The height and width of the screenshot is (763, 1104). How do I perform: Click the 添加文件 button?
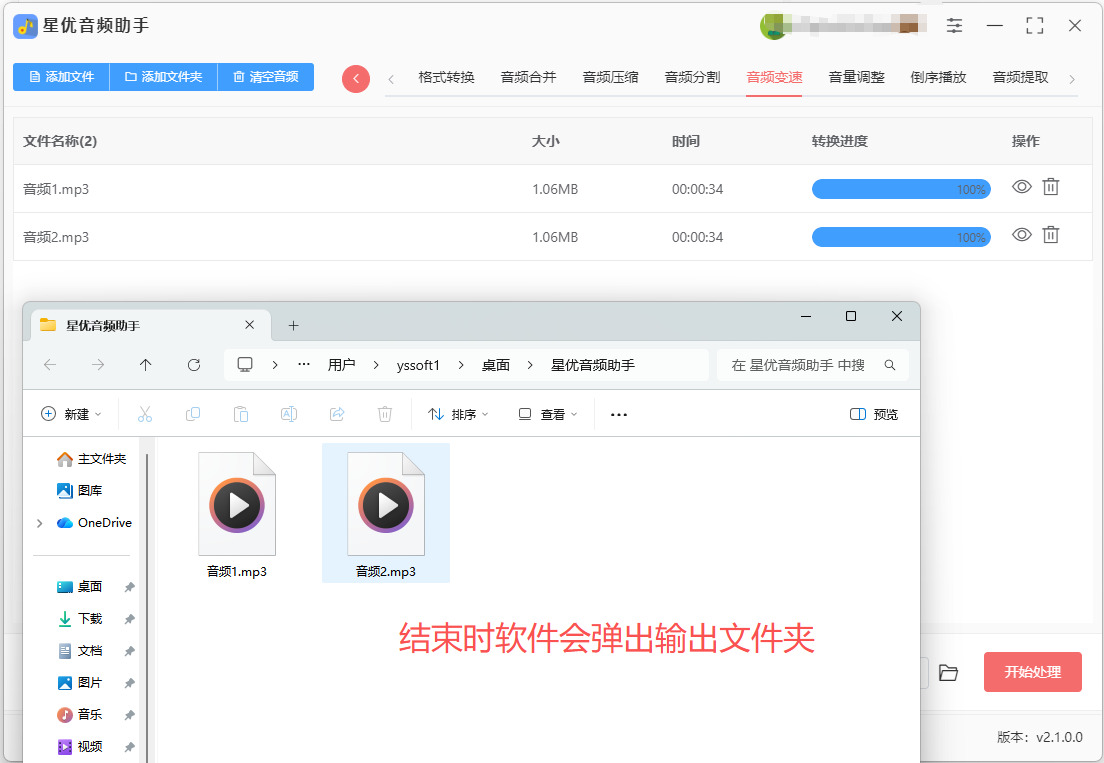click(x=61, y=77)
